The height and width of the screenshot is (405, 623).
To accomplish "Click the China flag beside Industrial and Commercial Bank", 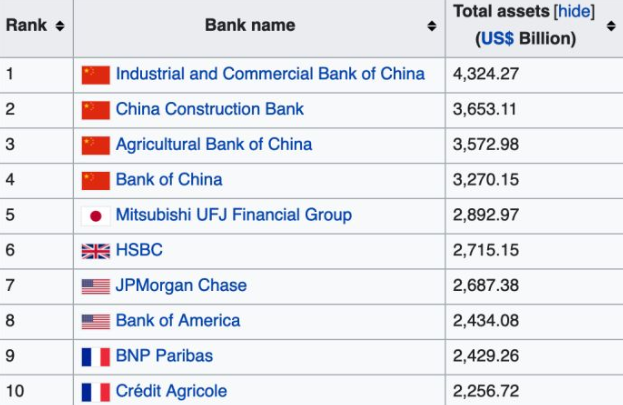I will [95, 75].
